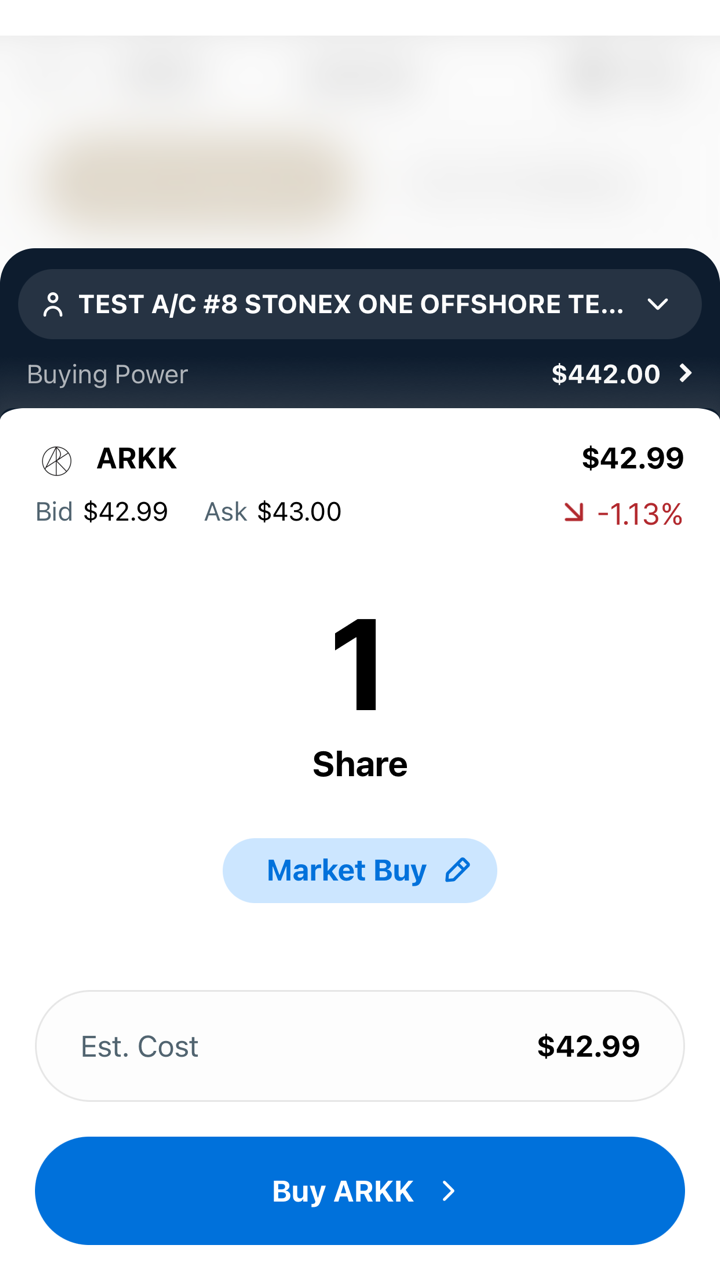This screenshot has width=720, height=1280.
Task: Tap the Buying Power label
Action: pyautogui.click(x=107, y=374)
